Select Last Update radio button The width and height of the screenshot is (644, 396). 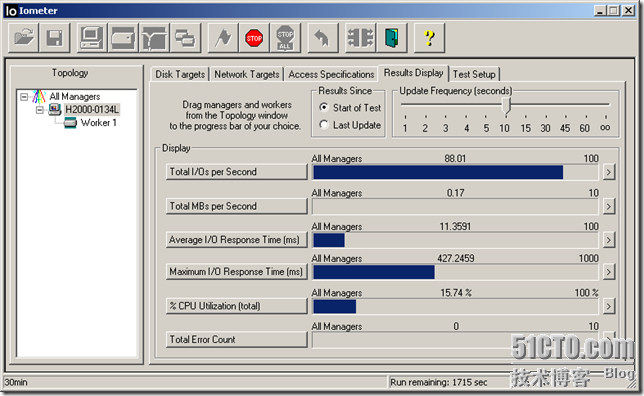[x=324, y=124]
